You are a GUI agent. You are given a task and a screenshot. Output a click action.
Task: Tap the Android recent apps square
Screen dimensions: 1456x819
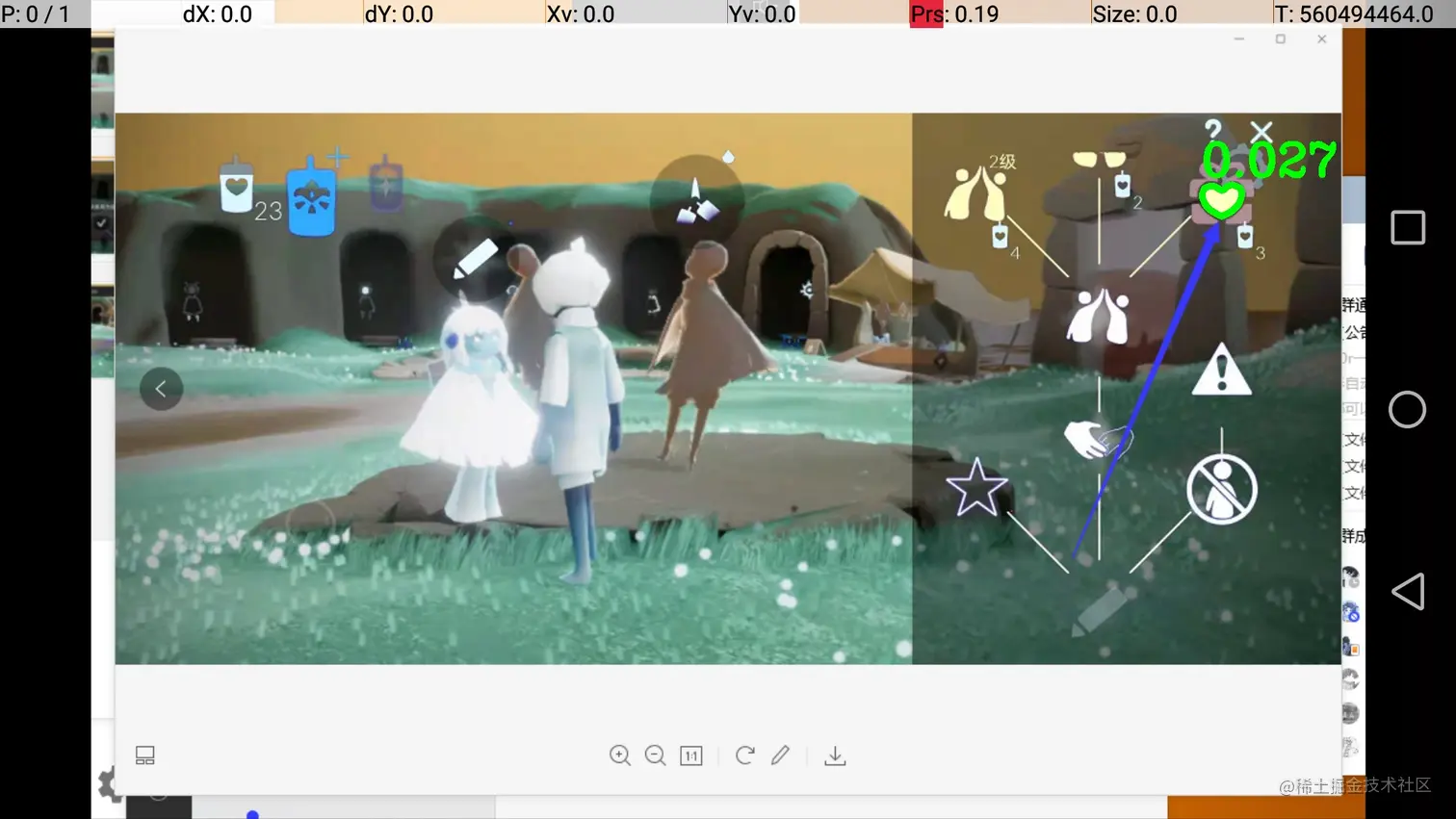click(1408, 228)
